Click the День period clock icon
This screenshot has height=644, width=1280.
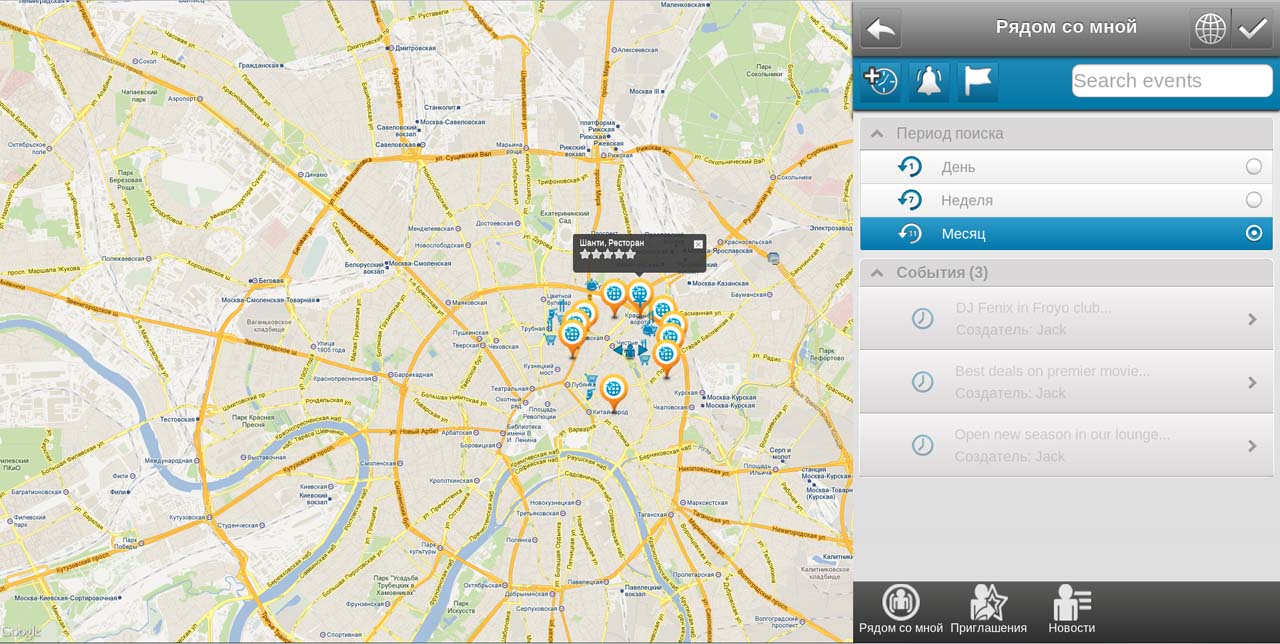910,167
